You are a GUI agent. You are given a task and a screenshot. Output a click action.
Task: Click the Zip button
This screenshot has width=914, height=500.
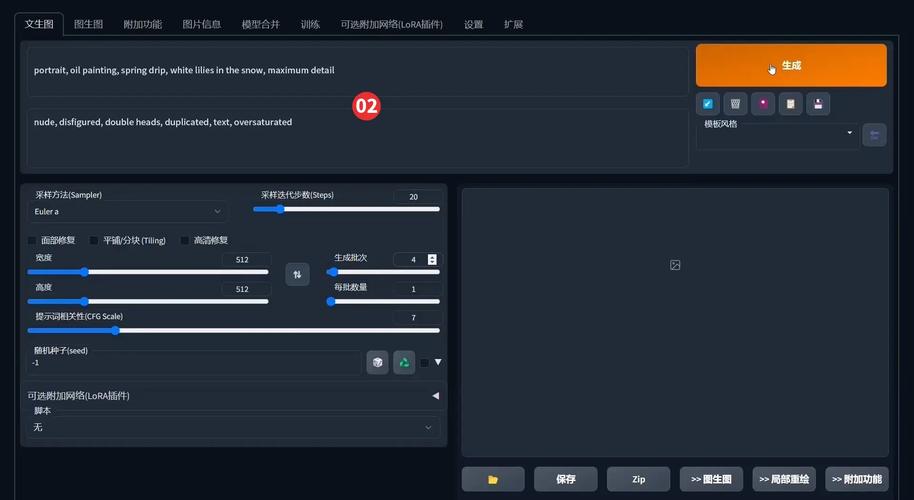point(638,479)
